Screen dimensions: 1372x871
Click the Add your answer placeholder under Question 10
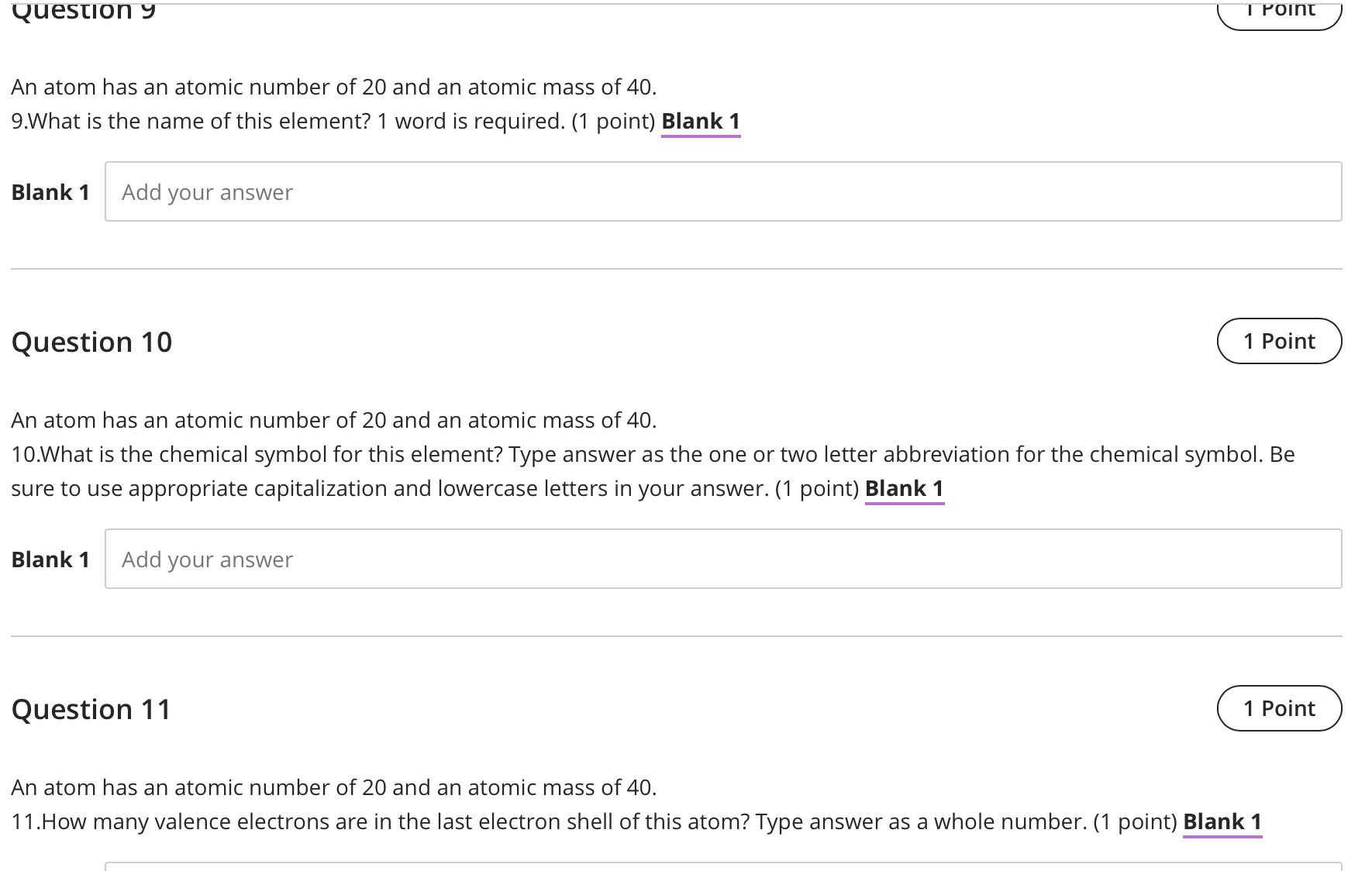pos(205,559)
